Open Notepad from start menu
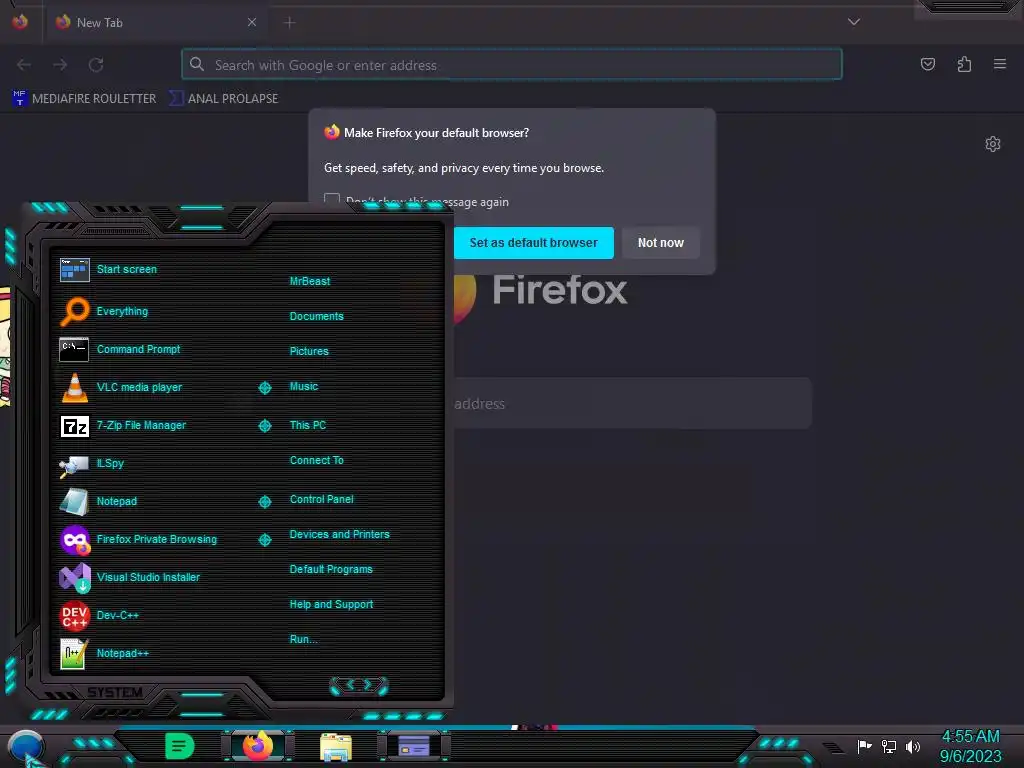This screenshot has height=768, width=1024. coord(98,501)
